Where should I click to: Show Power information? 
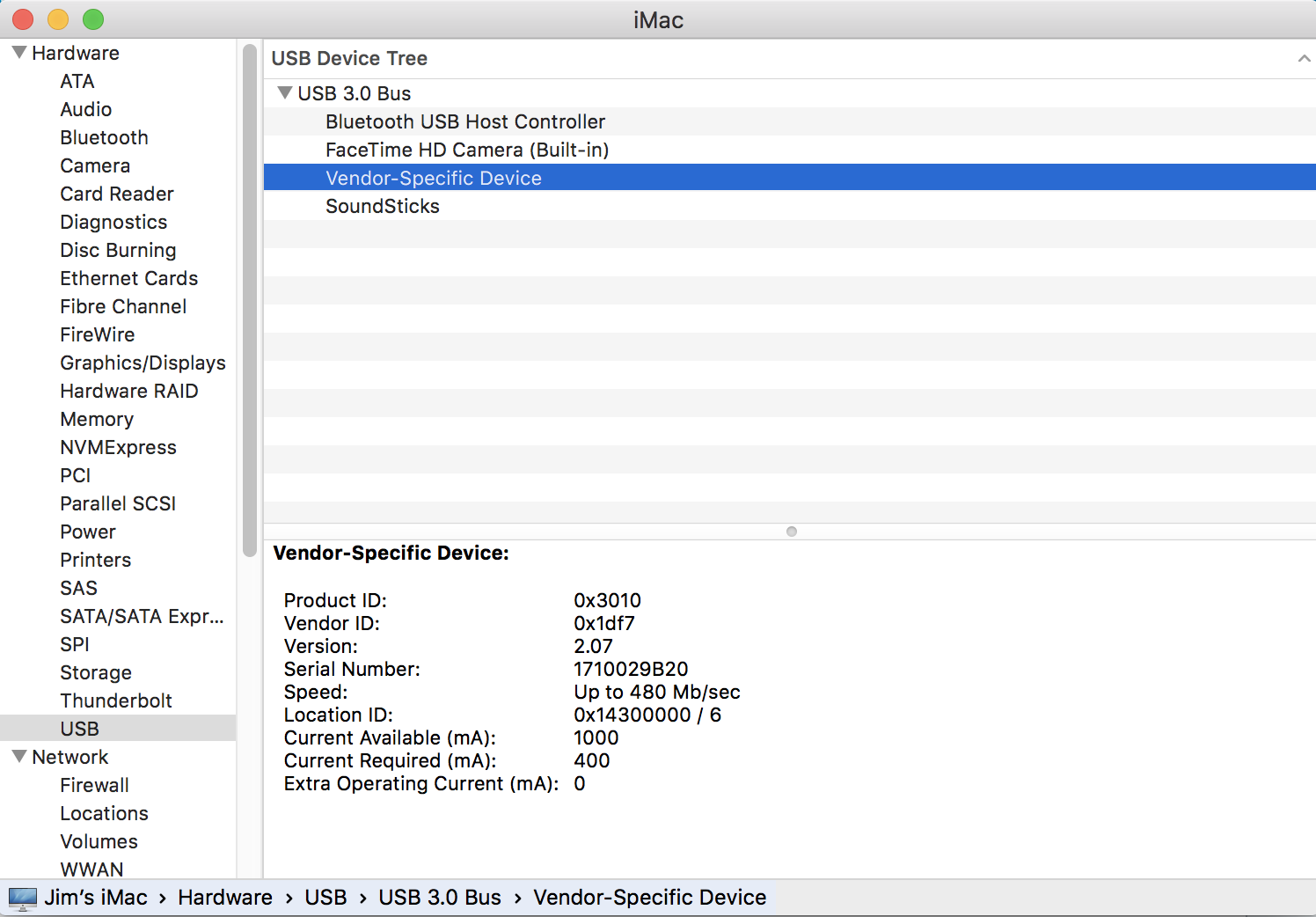(88, 532)
